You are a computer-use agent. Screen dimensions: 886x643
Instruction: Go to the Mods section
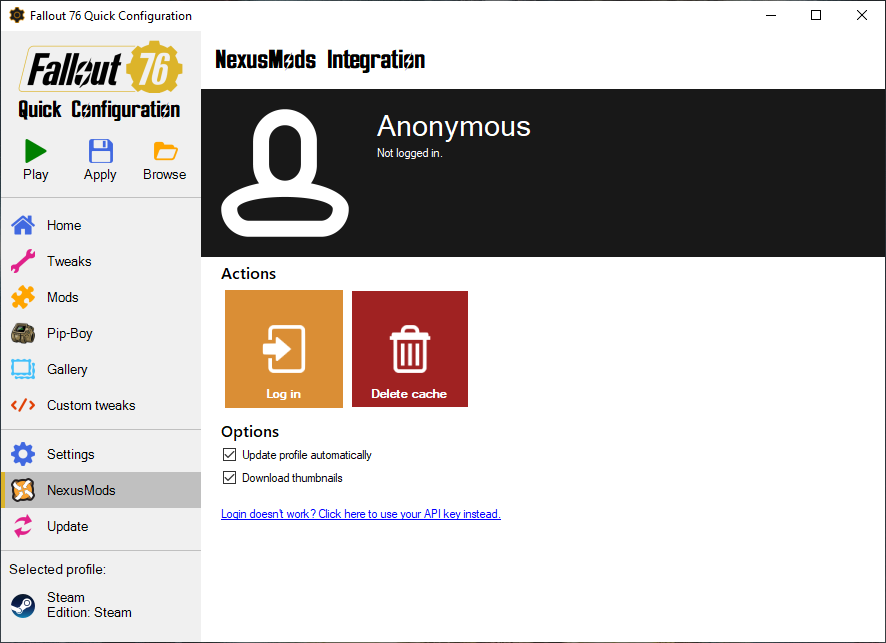pos(101,298)
